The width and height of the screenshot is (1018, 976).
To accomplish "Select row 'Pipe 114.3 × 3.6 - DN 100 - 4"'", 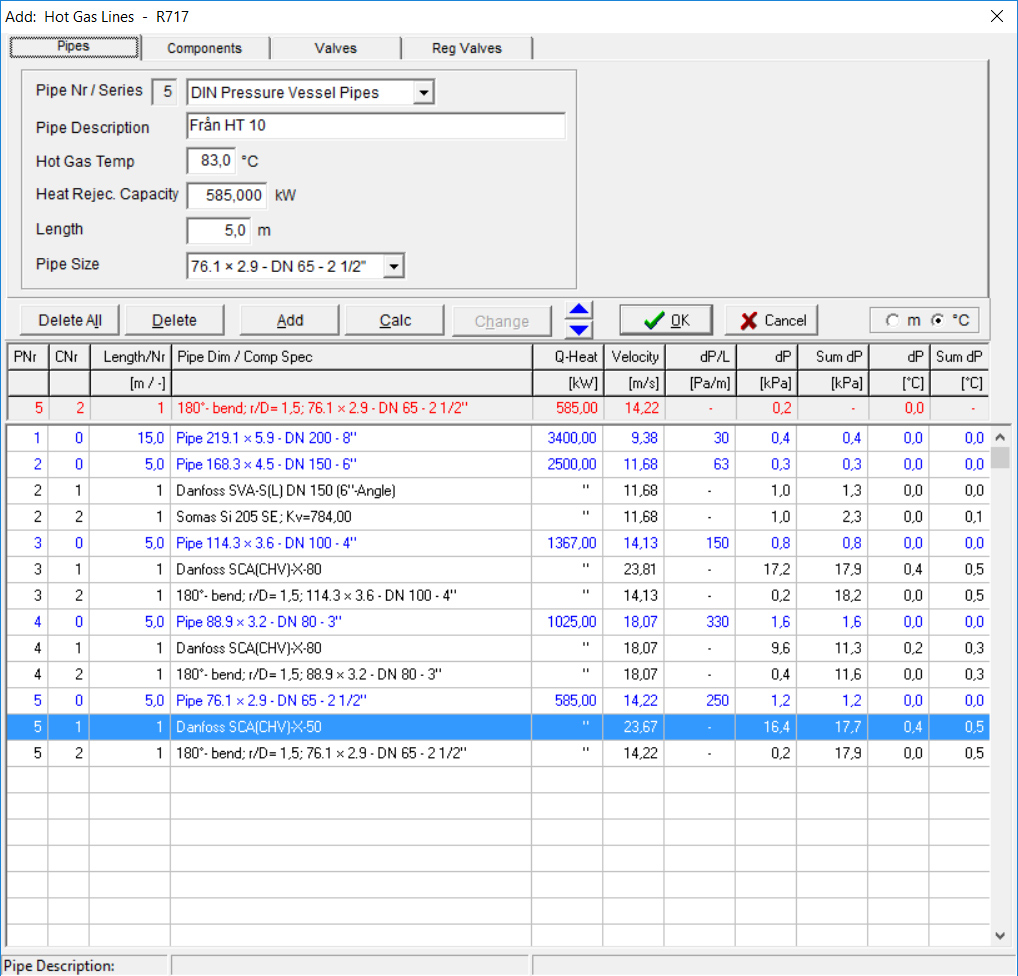I will tap(498, 543).
